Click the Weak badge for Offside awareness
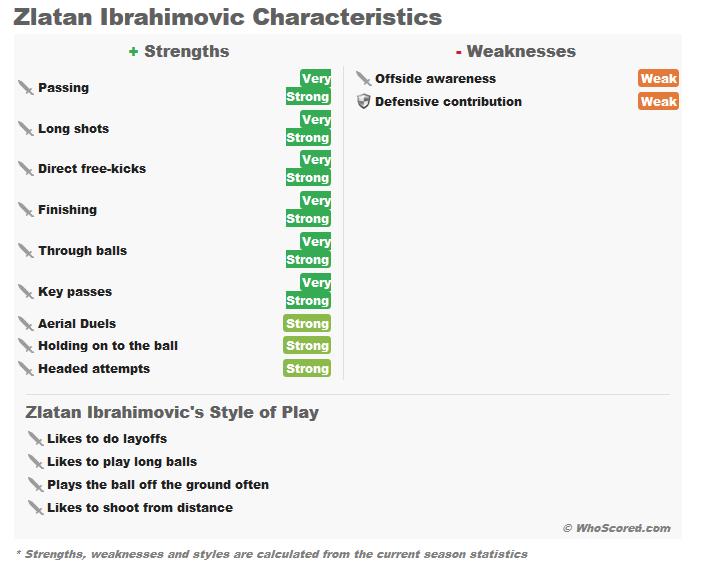 (x=659, y=79)
